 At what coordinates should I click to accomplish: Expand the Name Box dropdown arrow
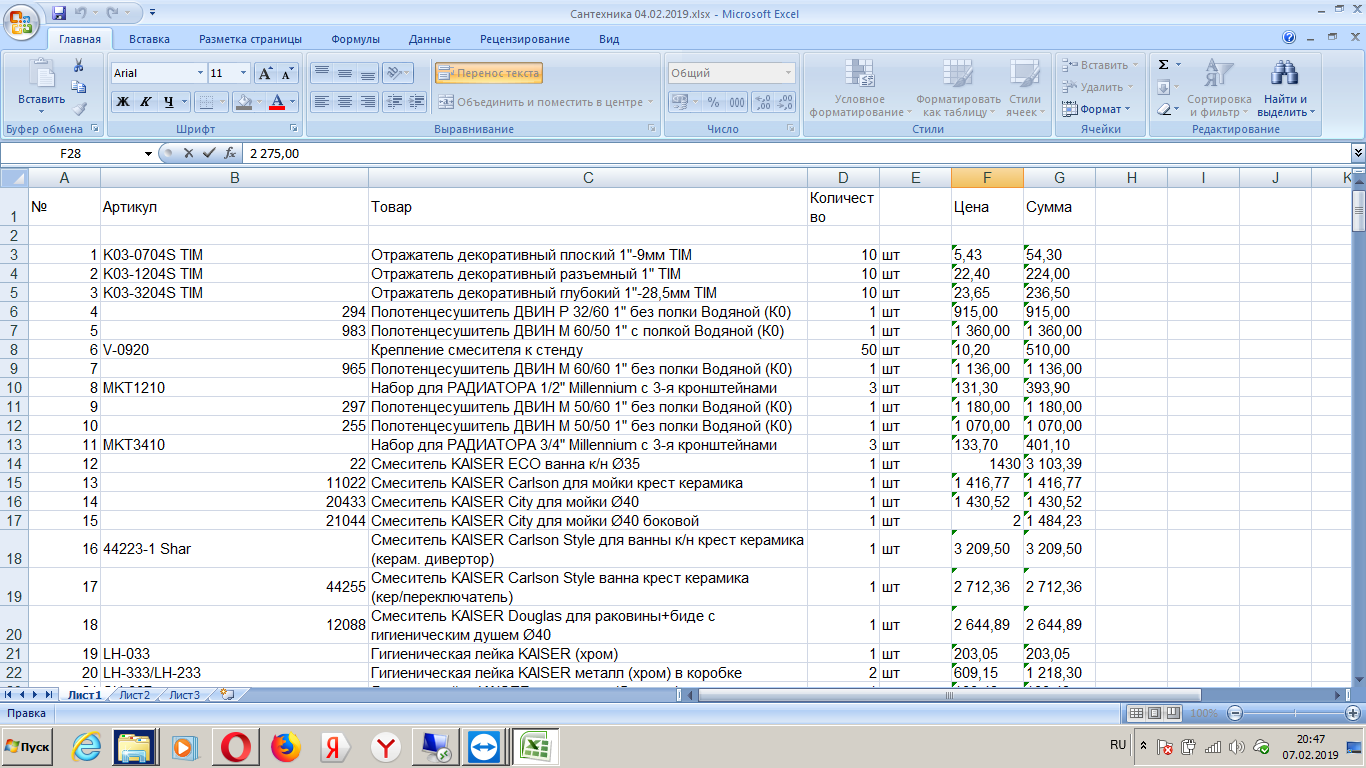coord(149,153)
